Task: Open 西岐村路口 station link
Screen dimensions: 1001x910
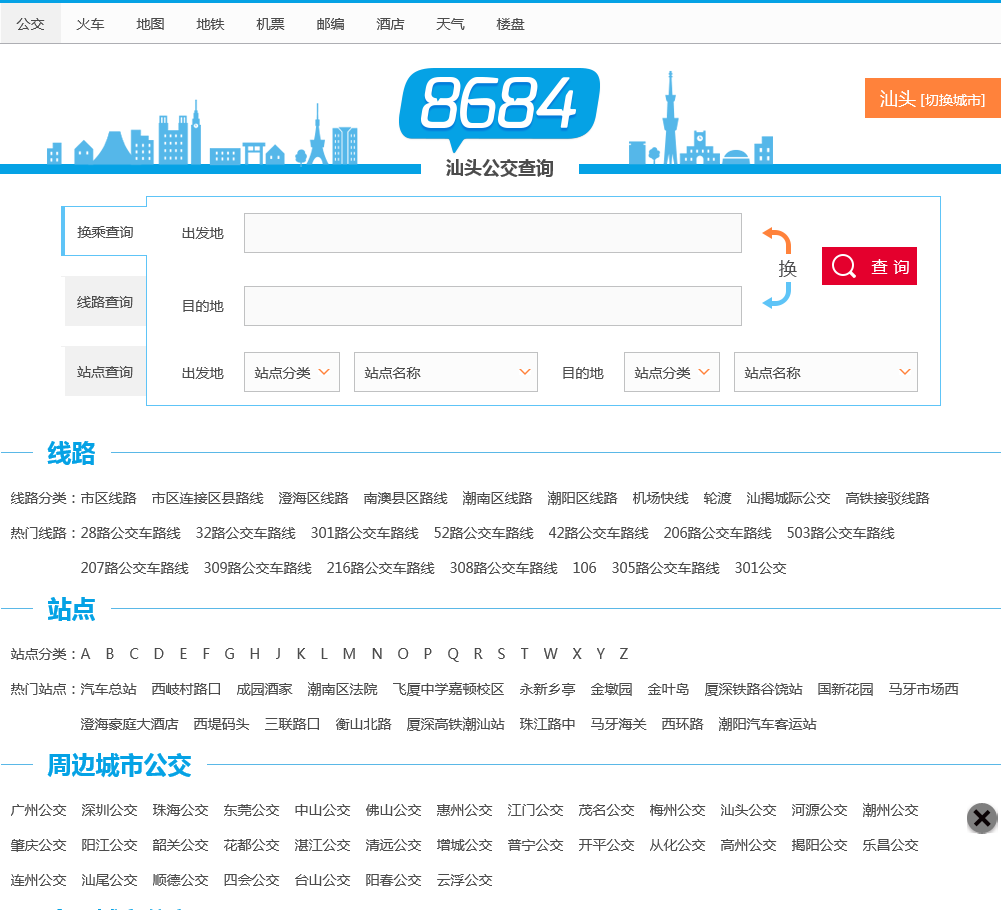Action: [186, 689]
